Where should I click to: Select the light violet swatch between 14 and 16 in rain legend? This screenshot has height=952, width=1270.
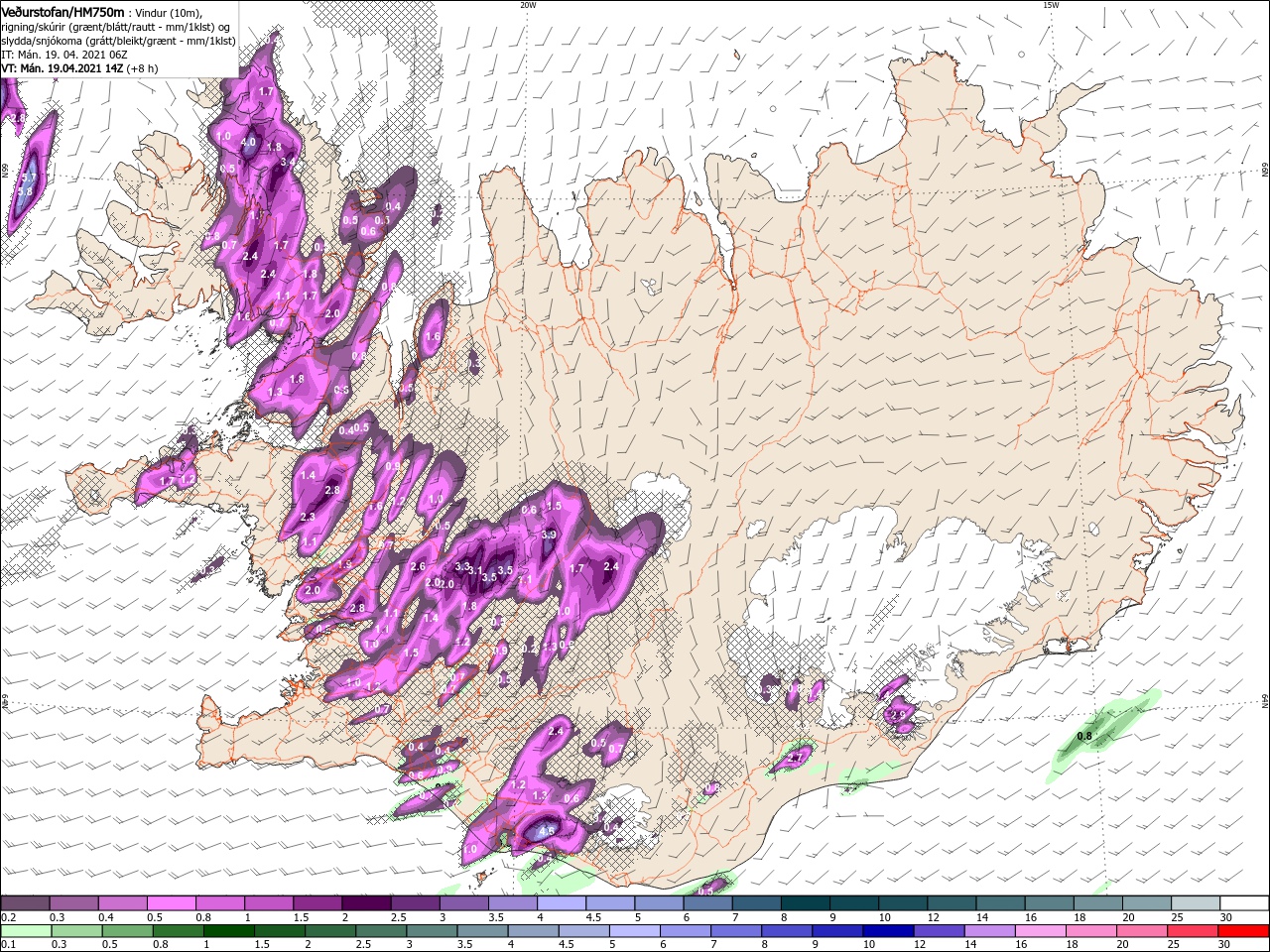pos(991,931)
